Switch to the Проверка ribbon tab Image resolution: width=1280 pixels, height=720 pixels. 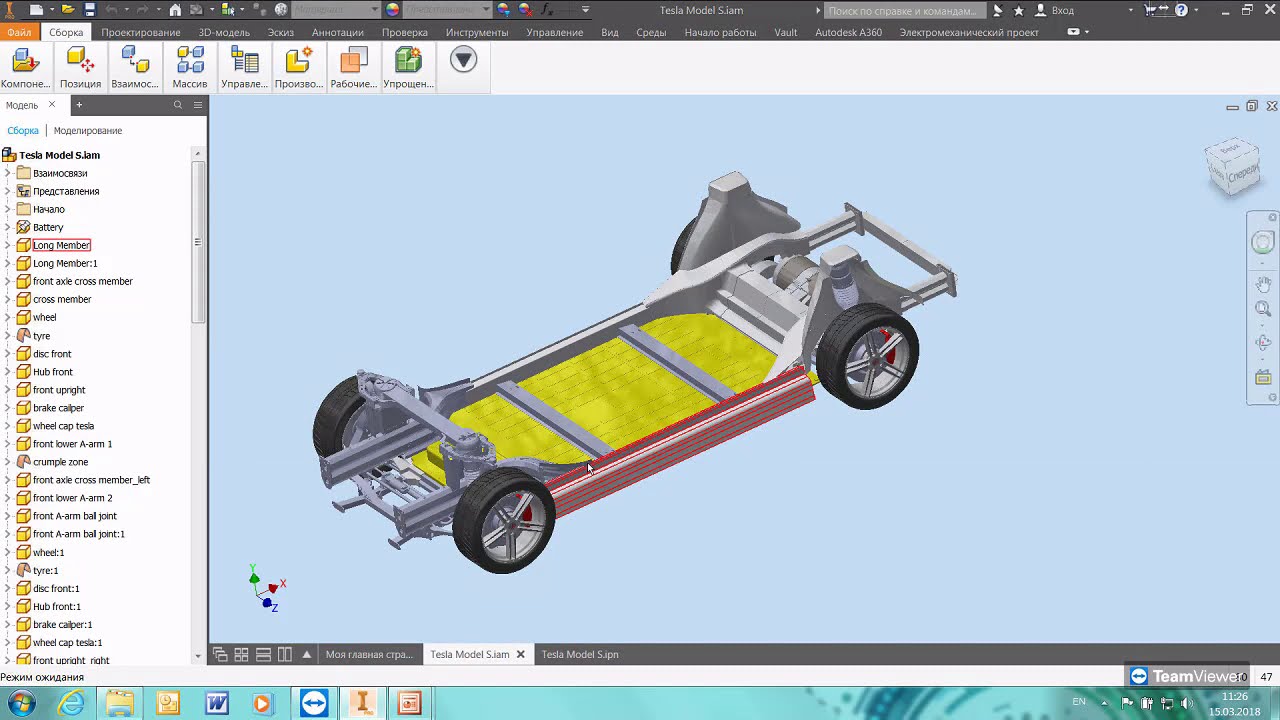click(405, 32)
